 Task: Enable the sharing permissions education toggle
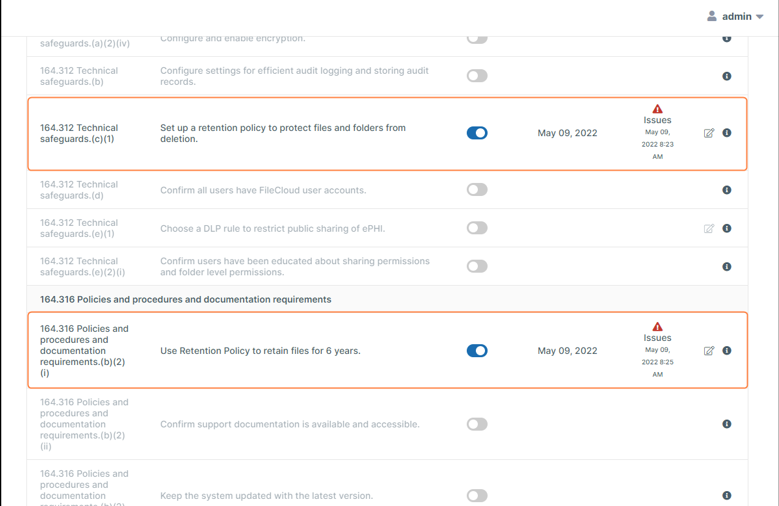(x=477, y=267)
